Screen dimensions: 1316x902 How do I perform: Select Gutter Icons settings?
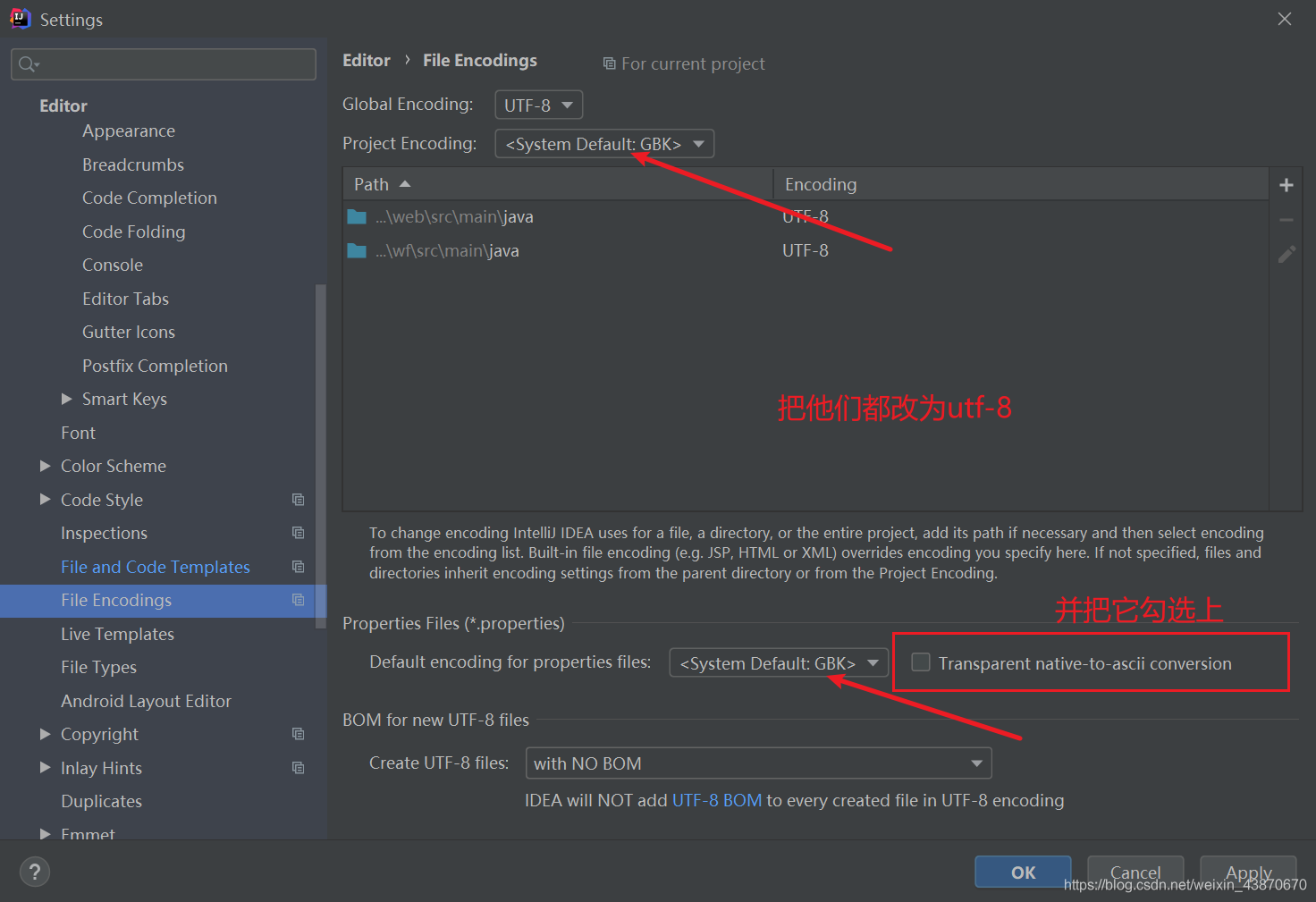(x=129, y=332)
